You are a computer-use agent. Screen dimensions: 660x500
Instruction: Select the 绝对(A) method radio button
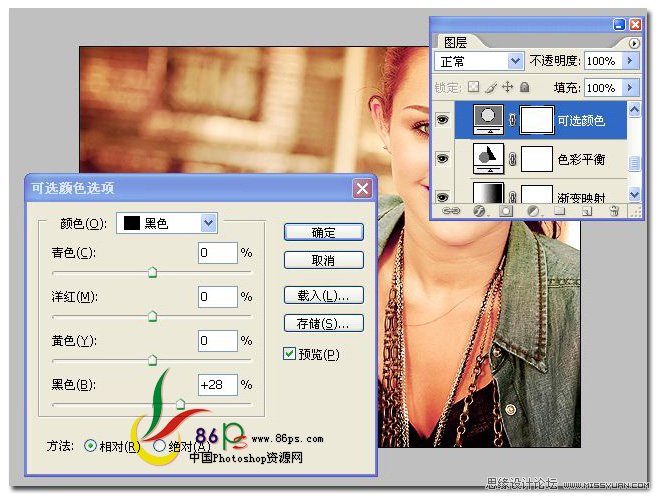[159, 445]
